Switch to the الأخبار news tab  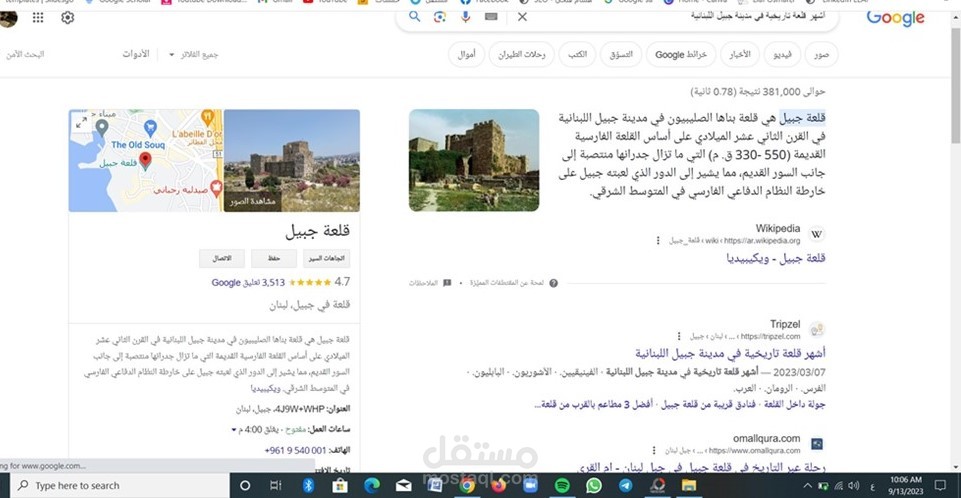pyautogui.click(x=740, y=55)
